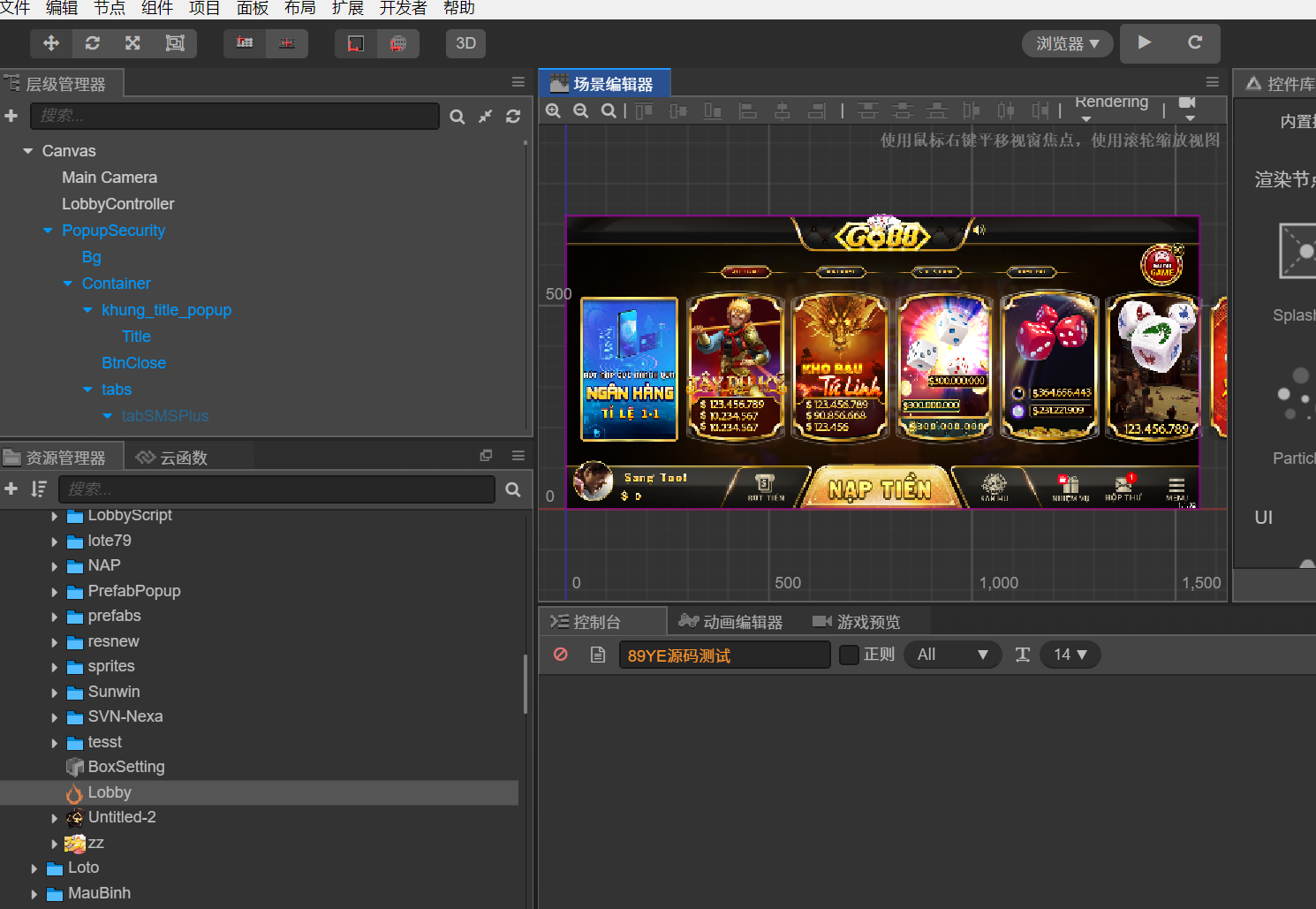Refresh the hierarchy panel
The width and height of the screenshot is (1316, 909).
coord(513,117)
